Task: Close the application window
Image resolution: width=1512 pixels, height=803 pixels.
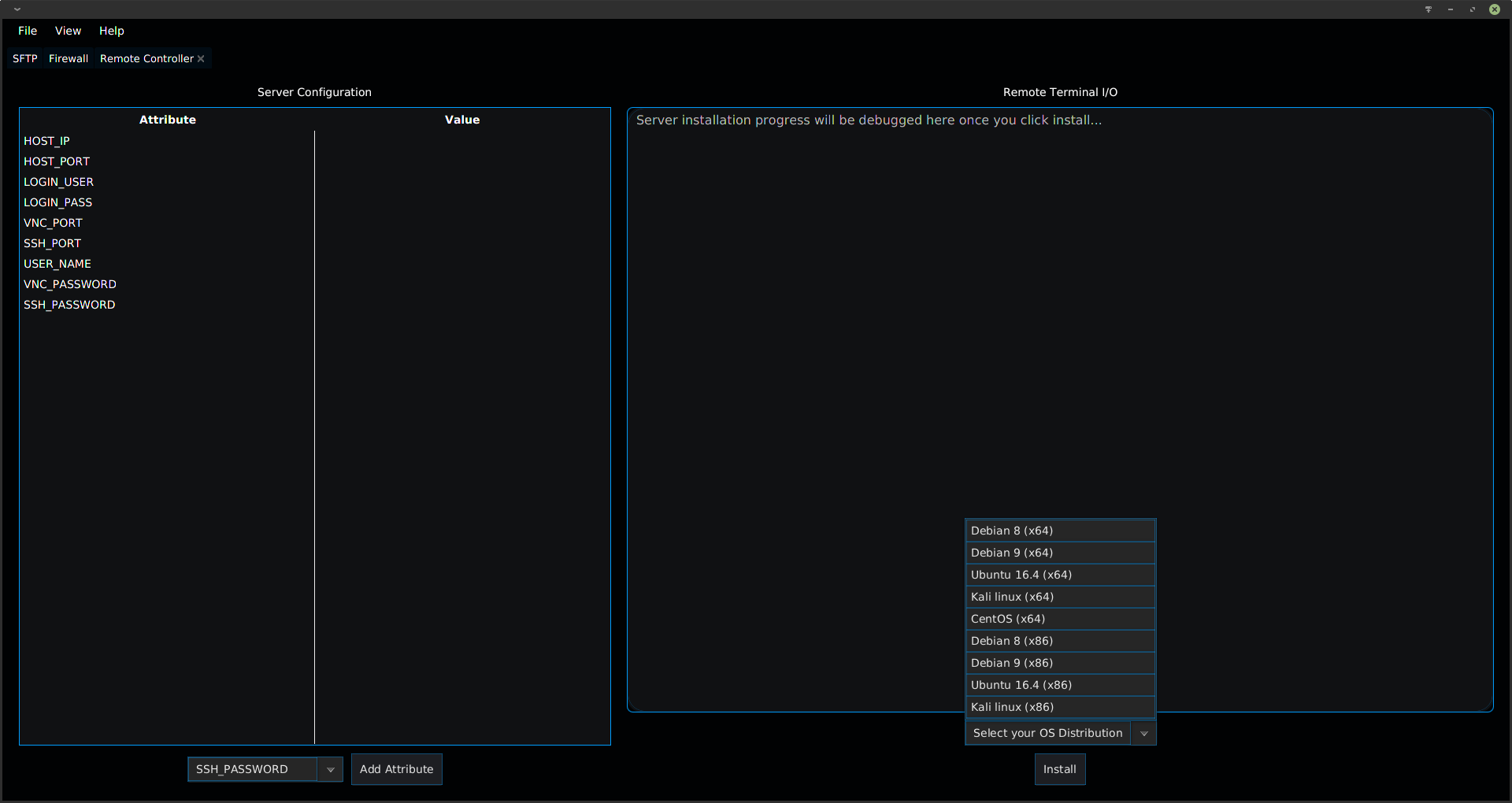Action: tap(1494, 9)
